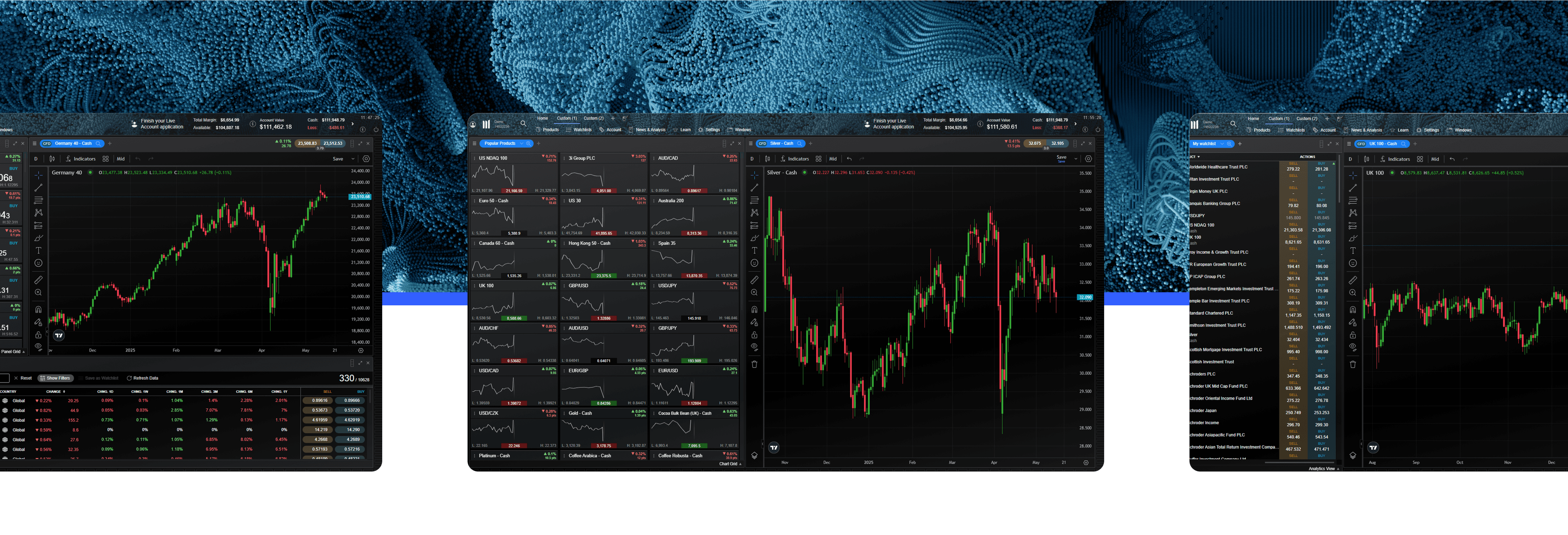Switch to Custom (2) tab in middle window
Viewport: 1568px width, 535px height.
tap(593, 118)
